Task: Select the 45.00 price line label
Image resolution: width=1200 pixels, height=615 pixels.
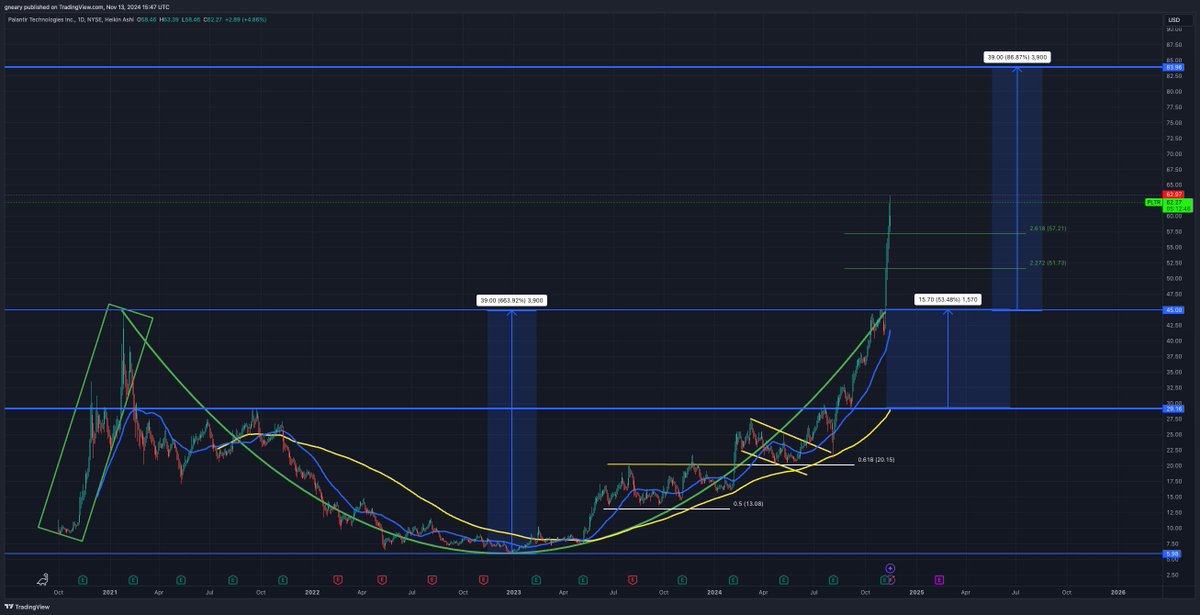Action: (x=1174, y=310)
